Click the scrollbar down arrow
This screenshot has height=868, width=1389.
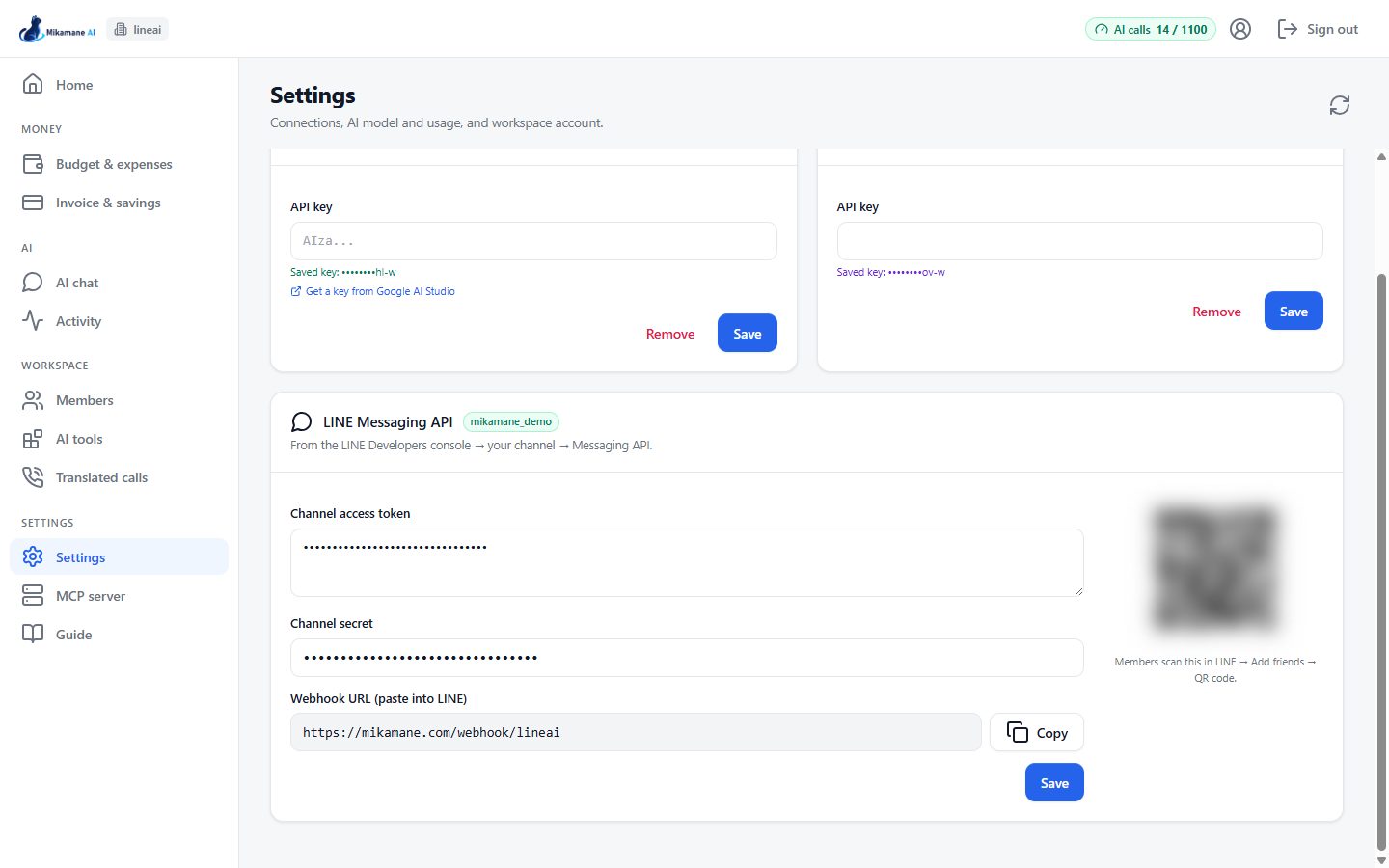click(1381, 859)
